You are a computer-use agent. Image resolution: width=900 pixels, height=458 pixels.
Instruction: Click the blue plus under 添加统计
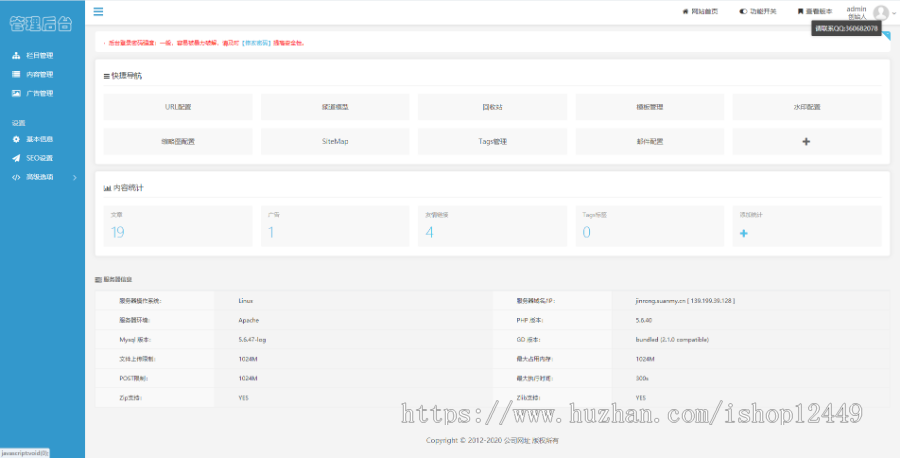744,233
